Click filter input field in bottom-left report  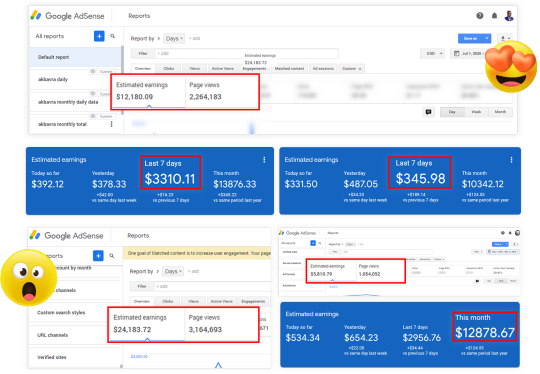tap(212, 286)
